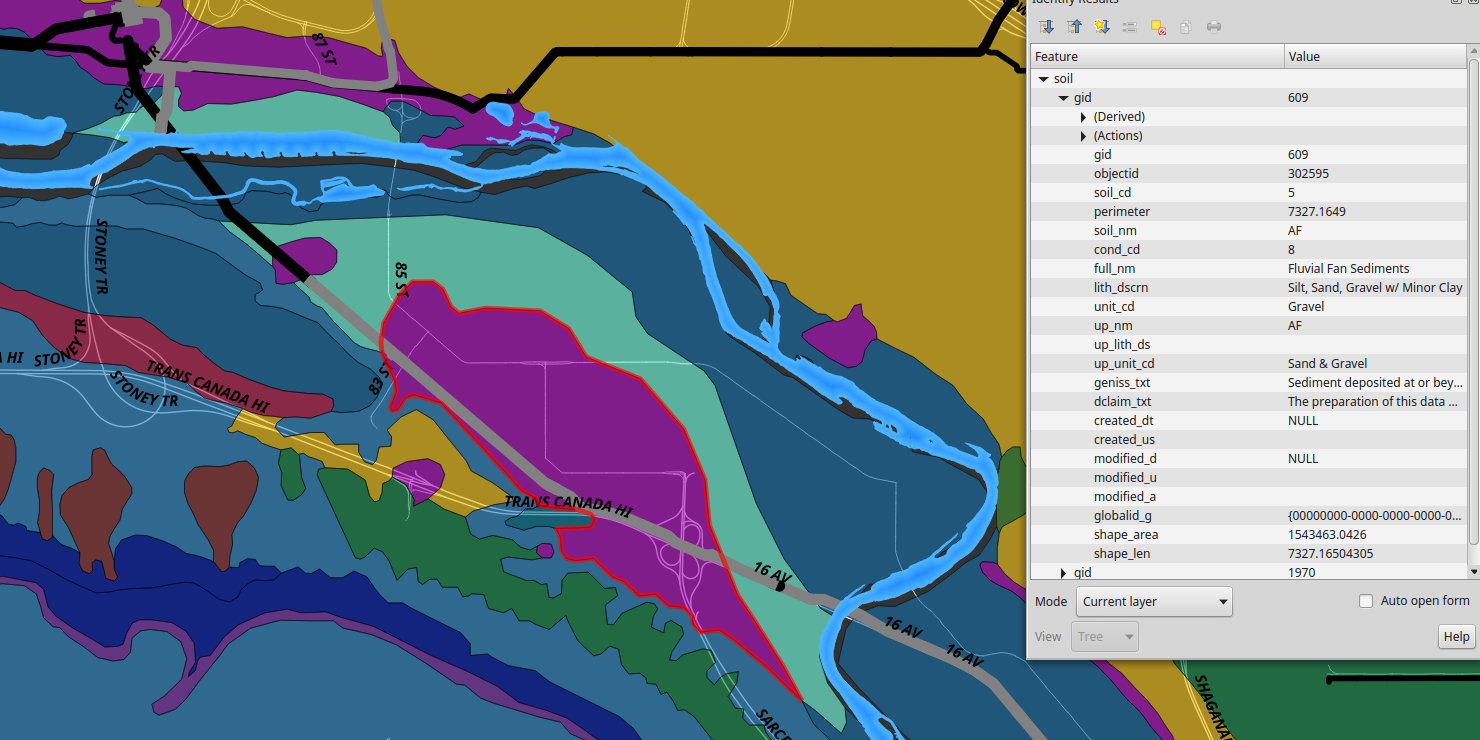Click the Expand Tree icon
The width and height of the screenshot is (1480, 740).
point(1046,27)
